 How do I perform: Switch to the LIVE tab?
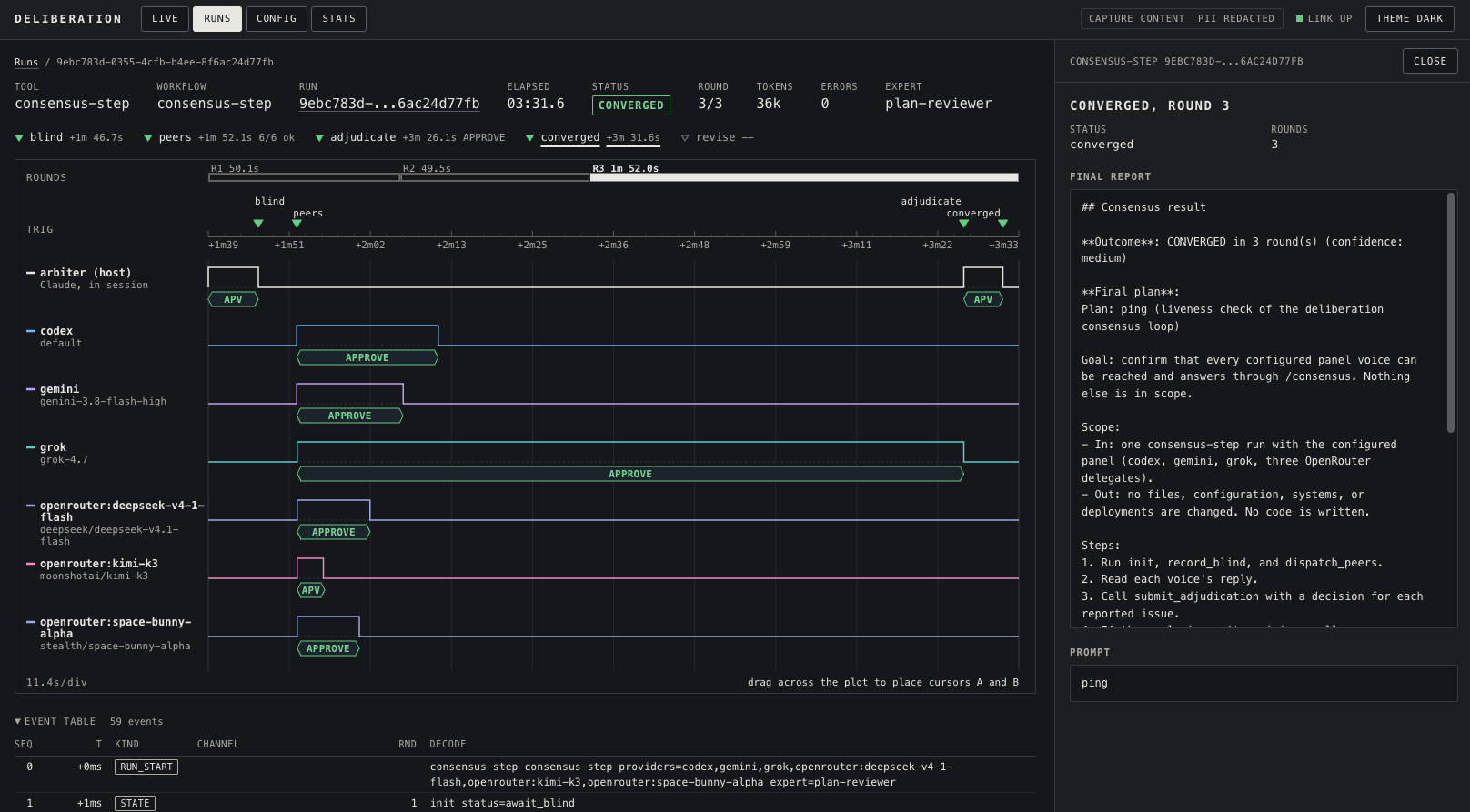click(x=165, y=19)
